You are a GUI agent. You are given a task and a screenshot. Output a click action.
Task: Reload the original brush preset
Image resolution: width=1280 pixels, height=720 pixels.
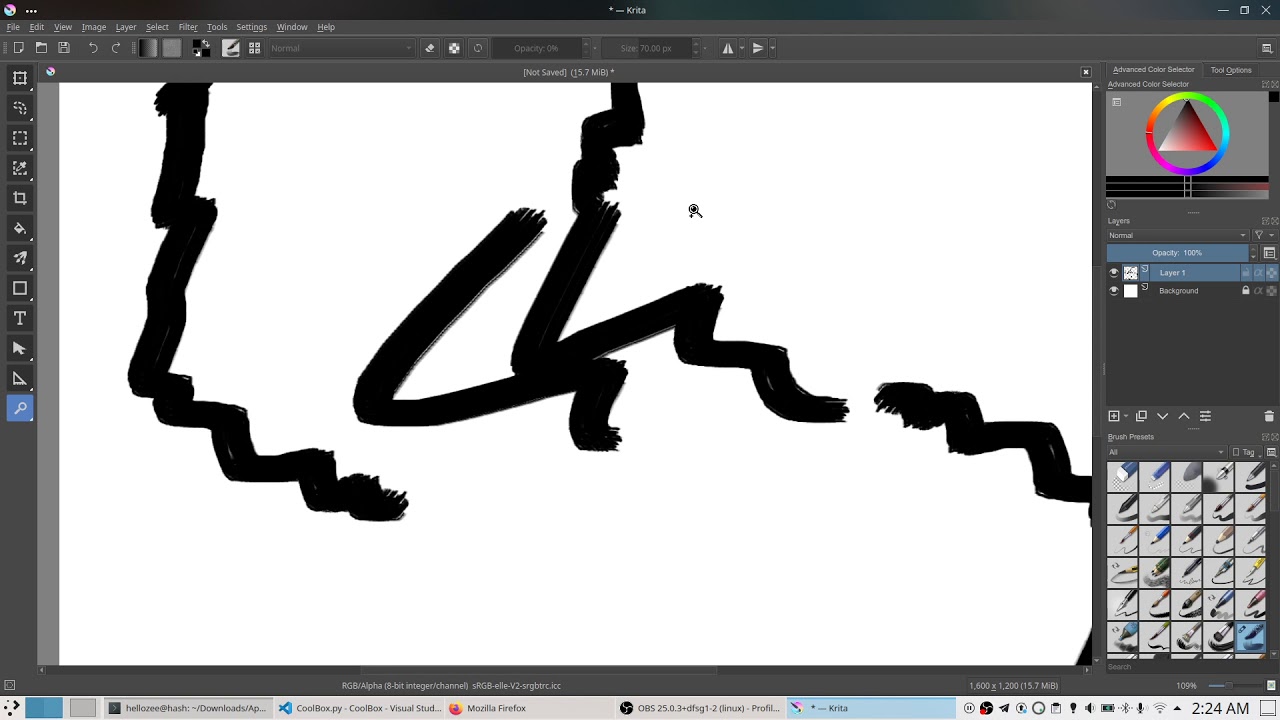tap(478, 48)
